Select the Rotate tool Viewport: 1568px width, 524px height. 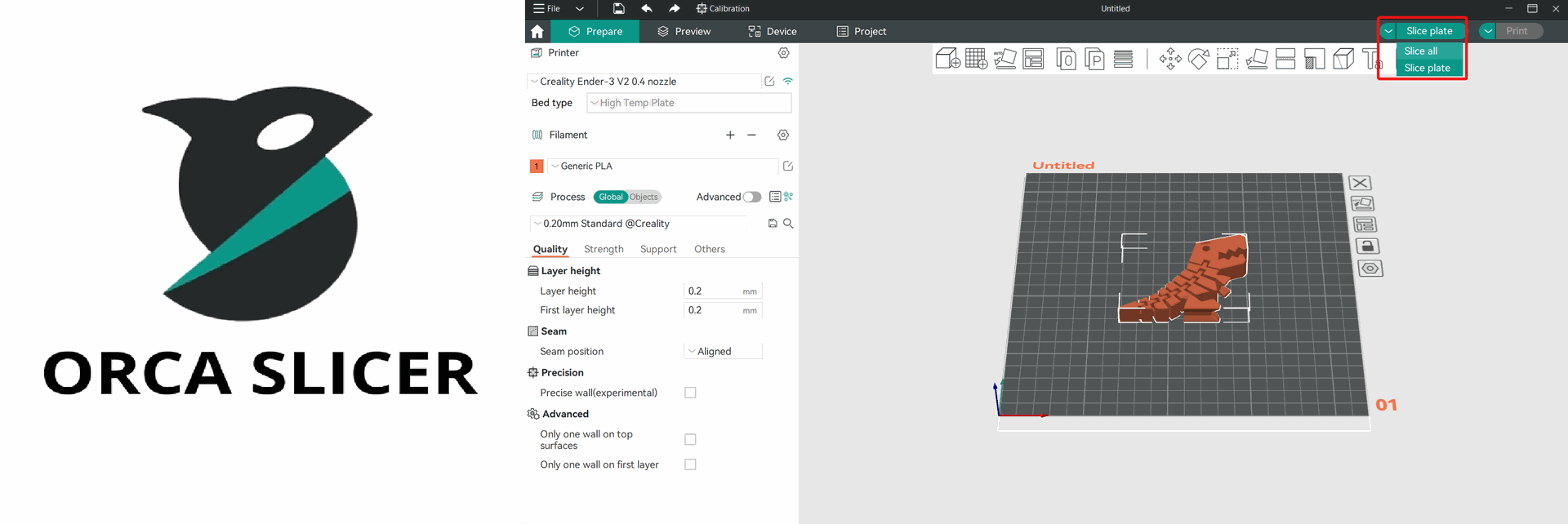click(1199, 59)
